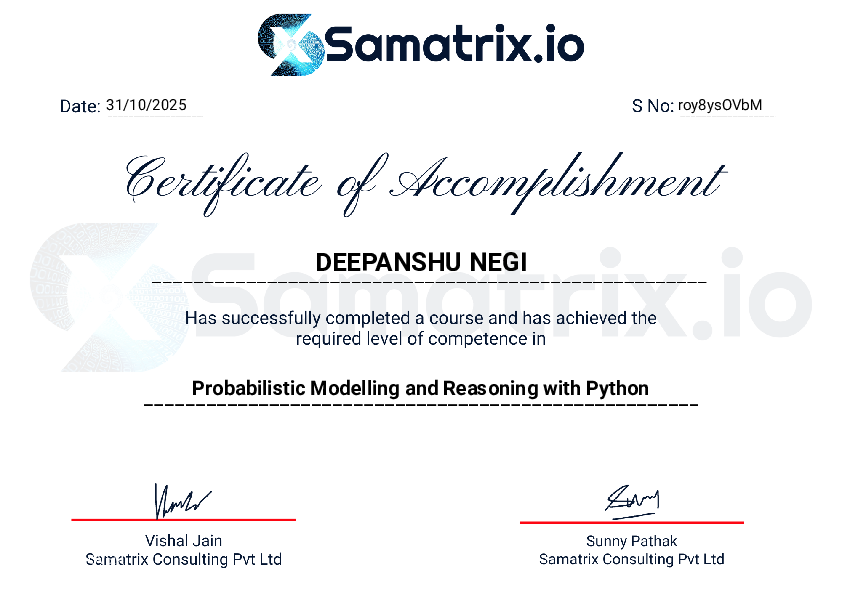Click the red line above Vishal Jain
This screenshot has height=595, width=842.
183,520
